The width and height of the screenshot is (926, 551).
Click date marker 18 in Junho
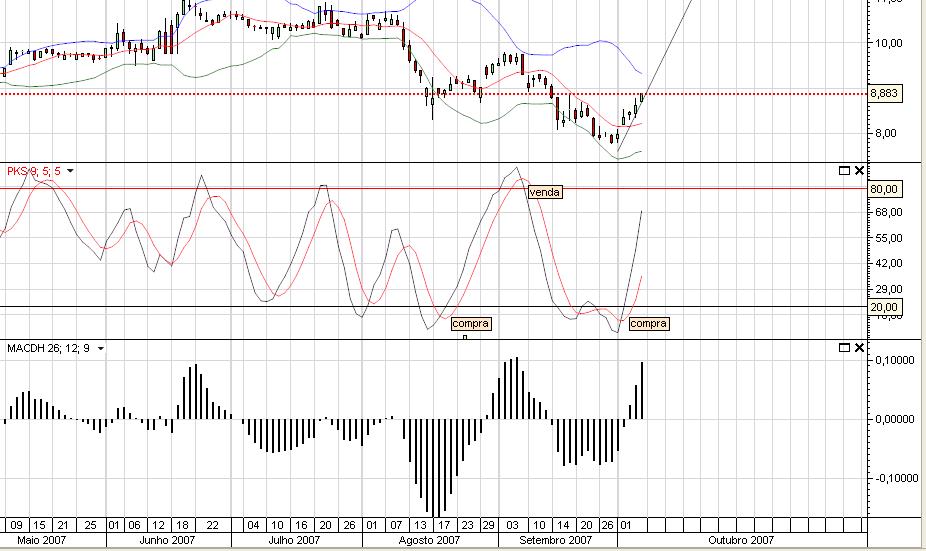click(182, 525)
